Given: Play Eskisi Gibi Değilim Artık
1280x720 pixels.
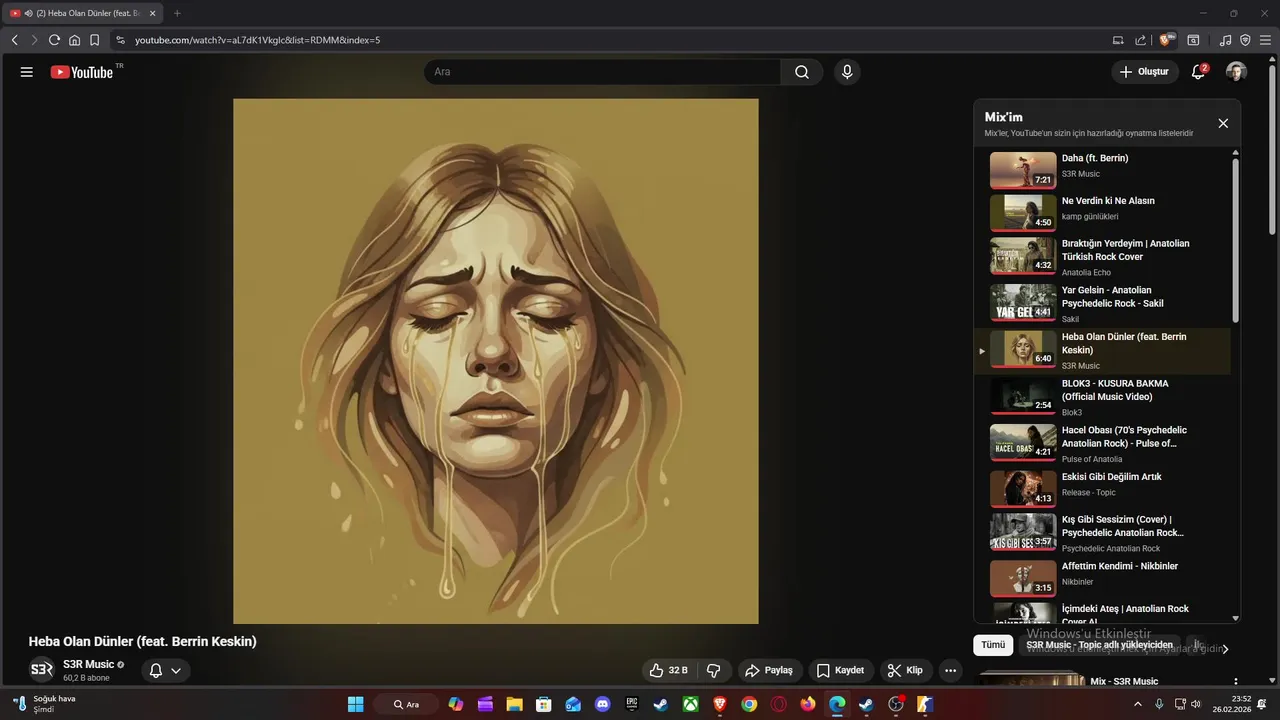Looking at the screenshot, I should click(x=1102, y=488).
